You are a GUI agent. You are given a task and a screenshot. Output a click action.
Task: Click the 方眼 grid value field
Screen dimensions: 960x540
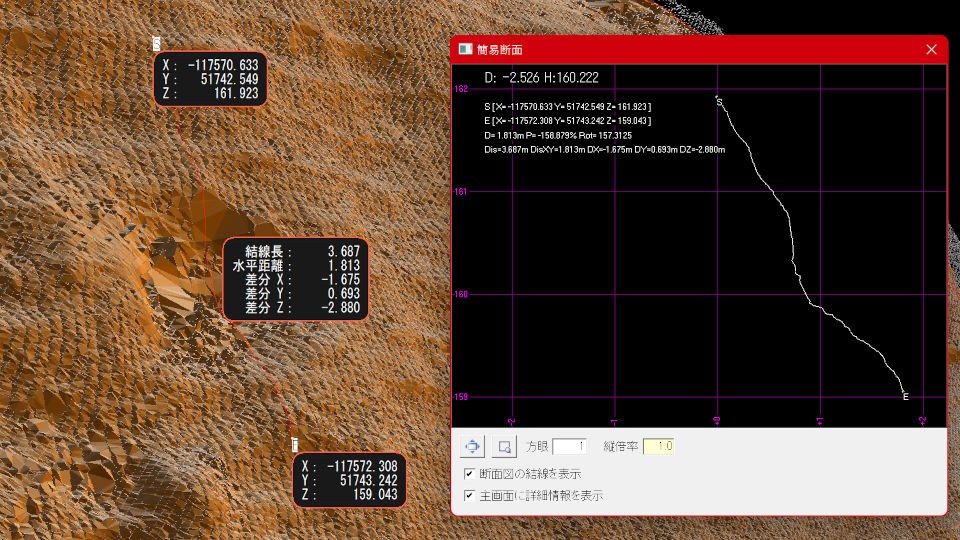[568, 446]
